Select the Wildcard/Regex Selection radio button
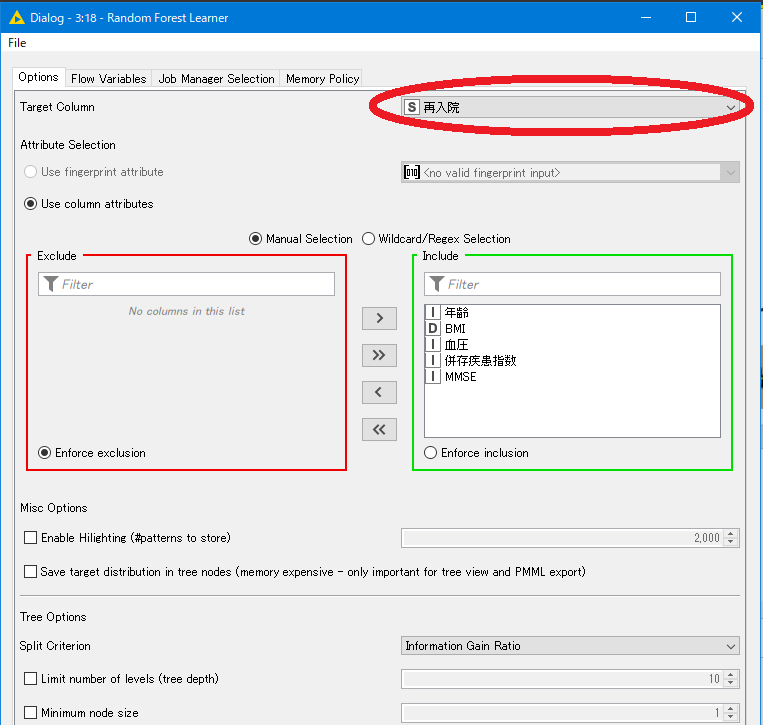This screenshot has width=763, height=725. (x=368, y=239)
